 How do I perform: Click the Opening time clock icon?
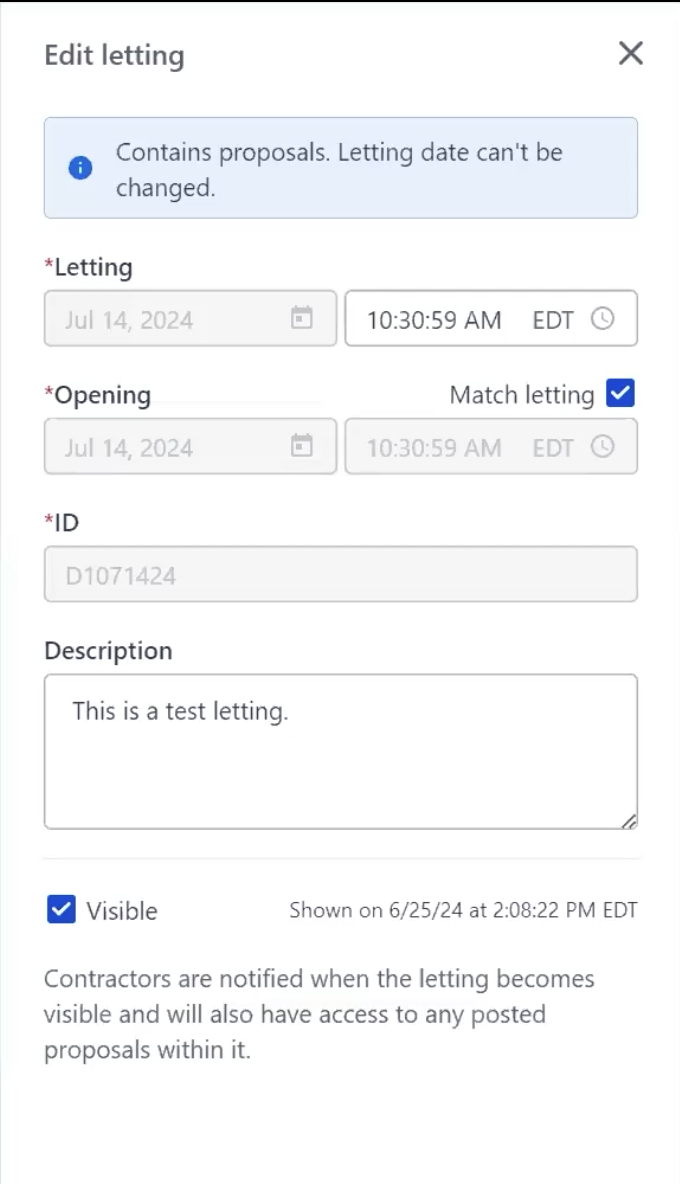[602, 446]
